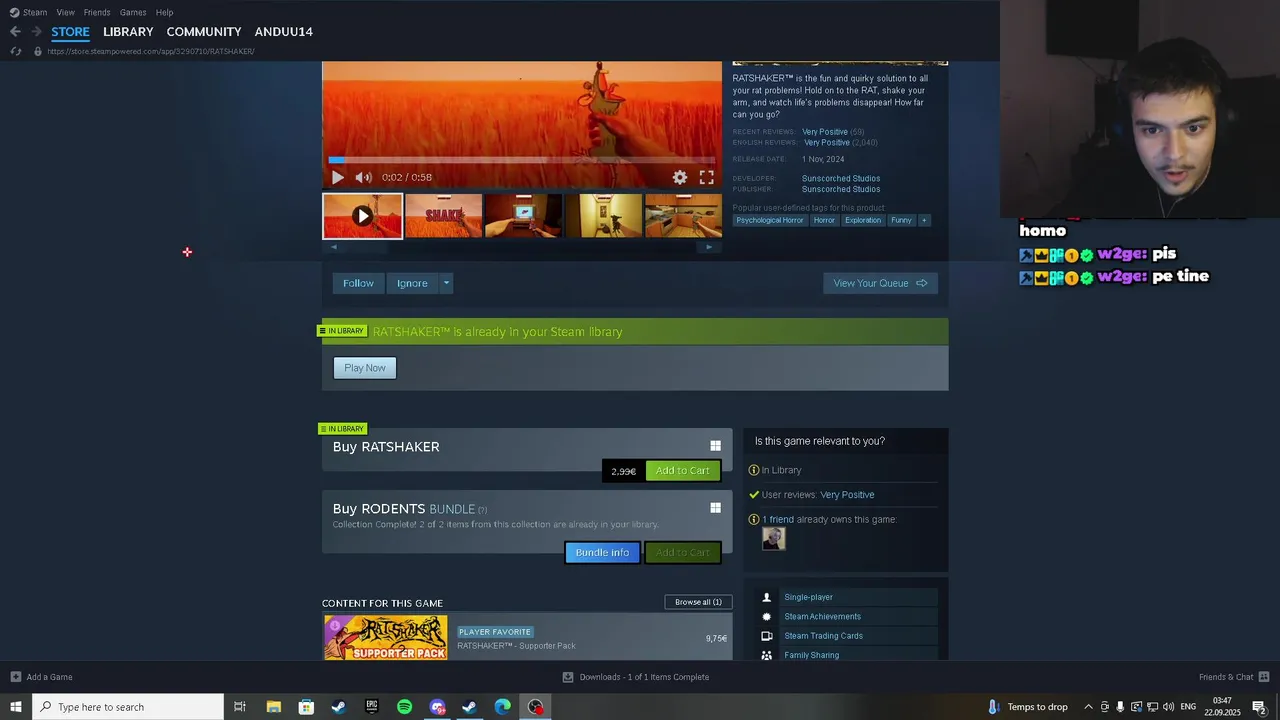Mute the trailer with the speaker icon
Screen dimensions: 1280x720
coord(363,177)
